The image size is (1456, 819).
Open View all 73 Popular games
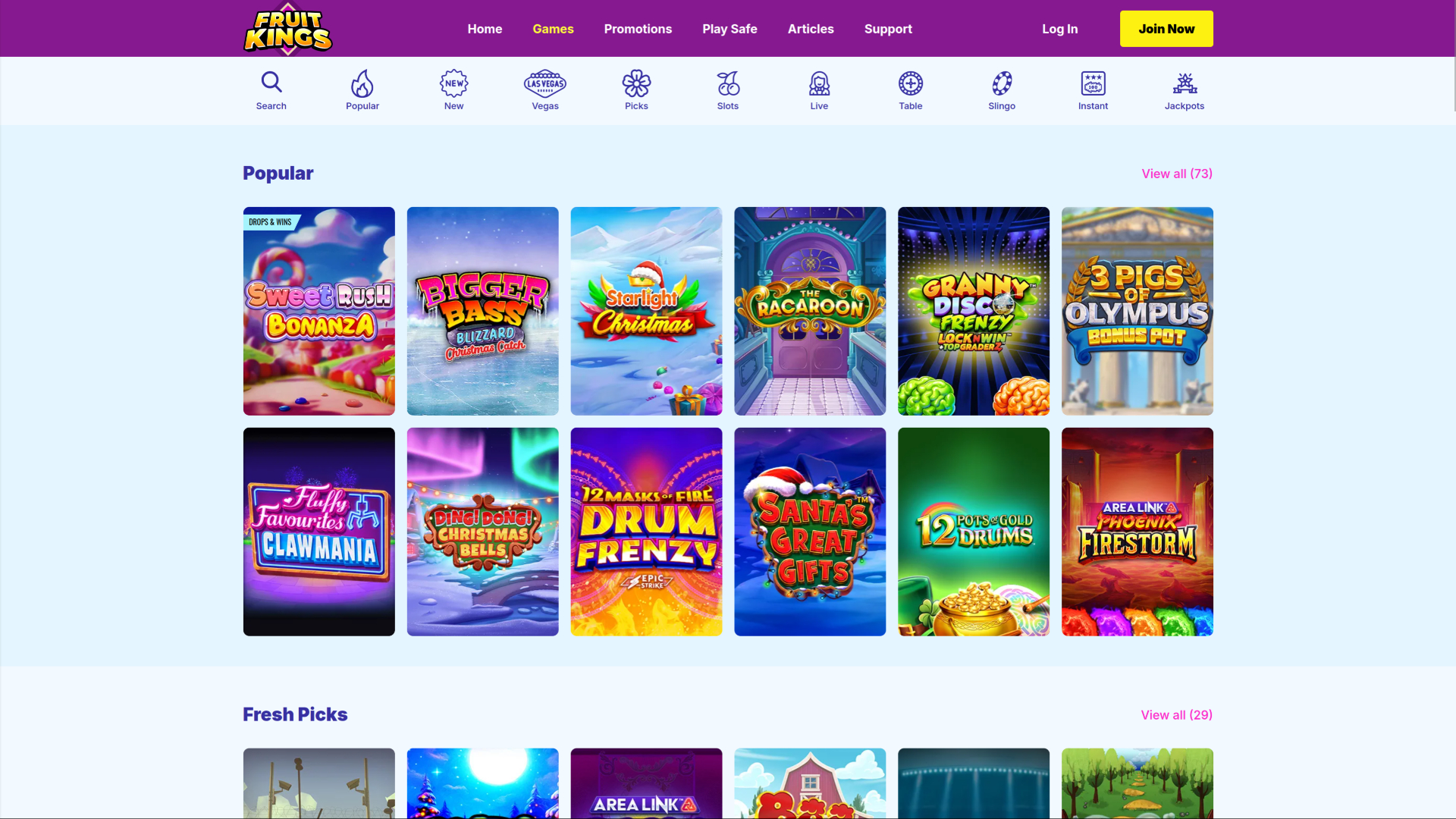[1176, 173]
